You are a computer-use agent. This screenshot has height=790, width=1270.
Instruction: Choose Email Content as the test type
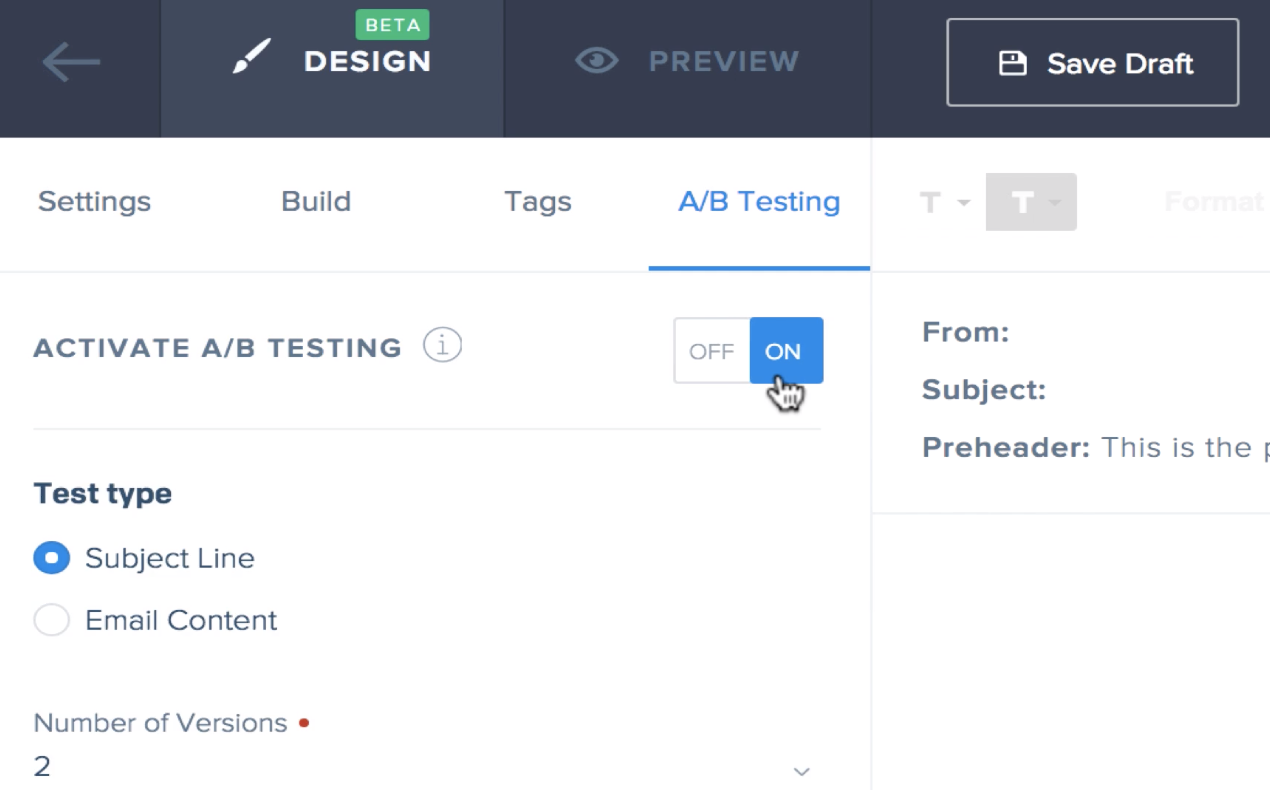coord(51,620)
